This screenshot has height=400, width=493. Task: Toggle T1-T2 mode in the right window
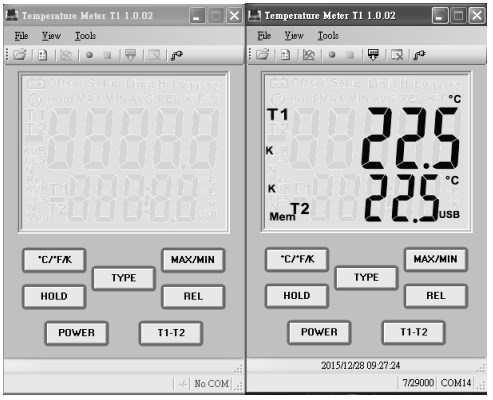click(x=414, y=332)
